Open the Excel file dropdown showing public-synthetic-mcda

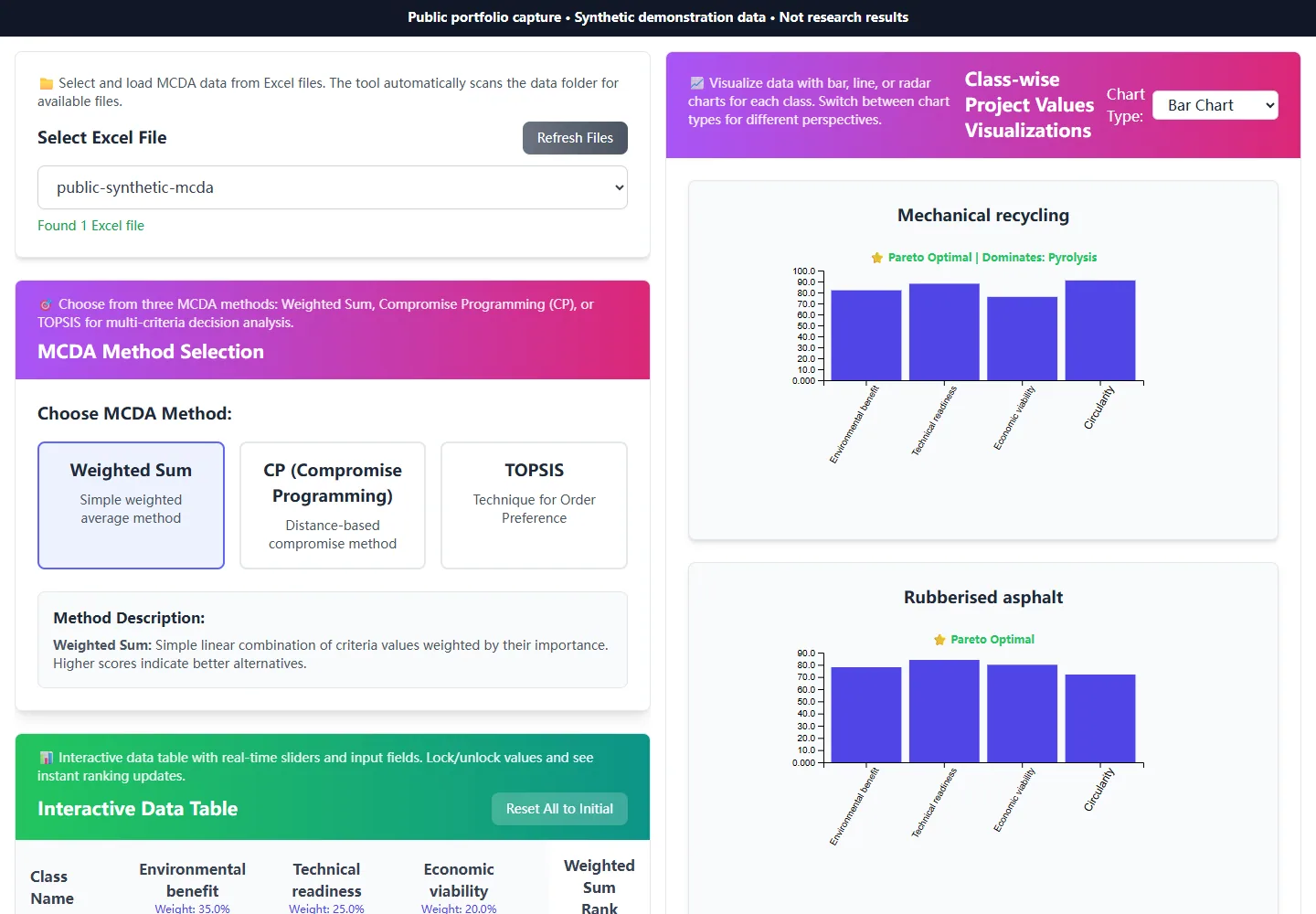333,187
